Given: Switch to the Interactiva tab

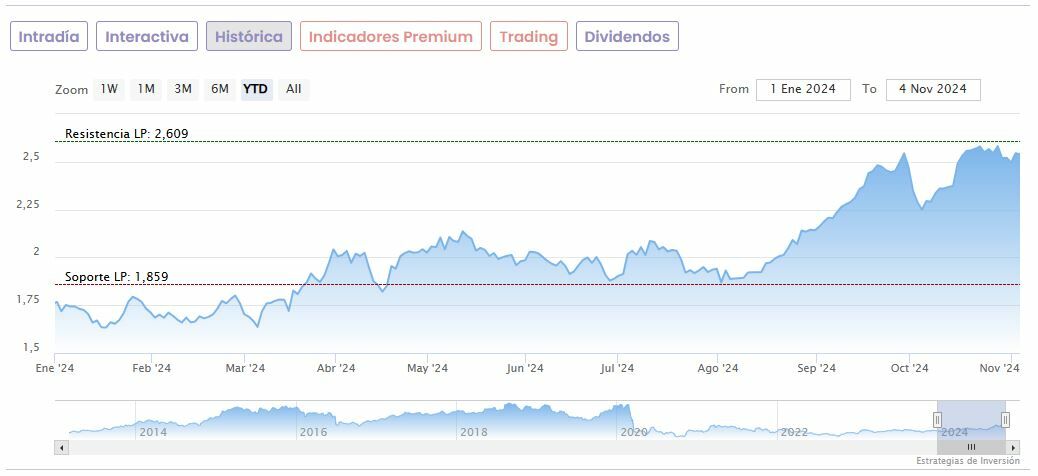Looking at the screenshot, I should (147, 37).
